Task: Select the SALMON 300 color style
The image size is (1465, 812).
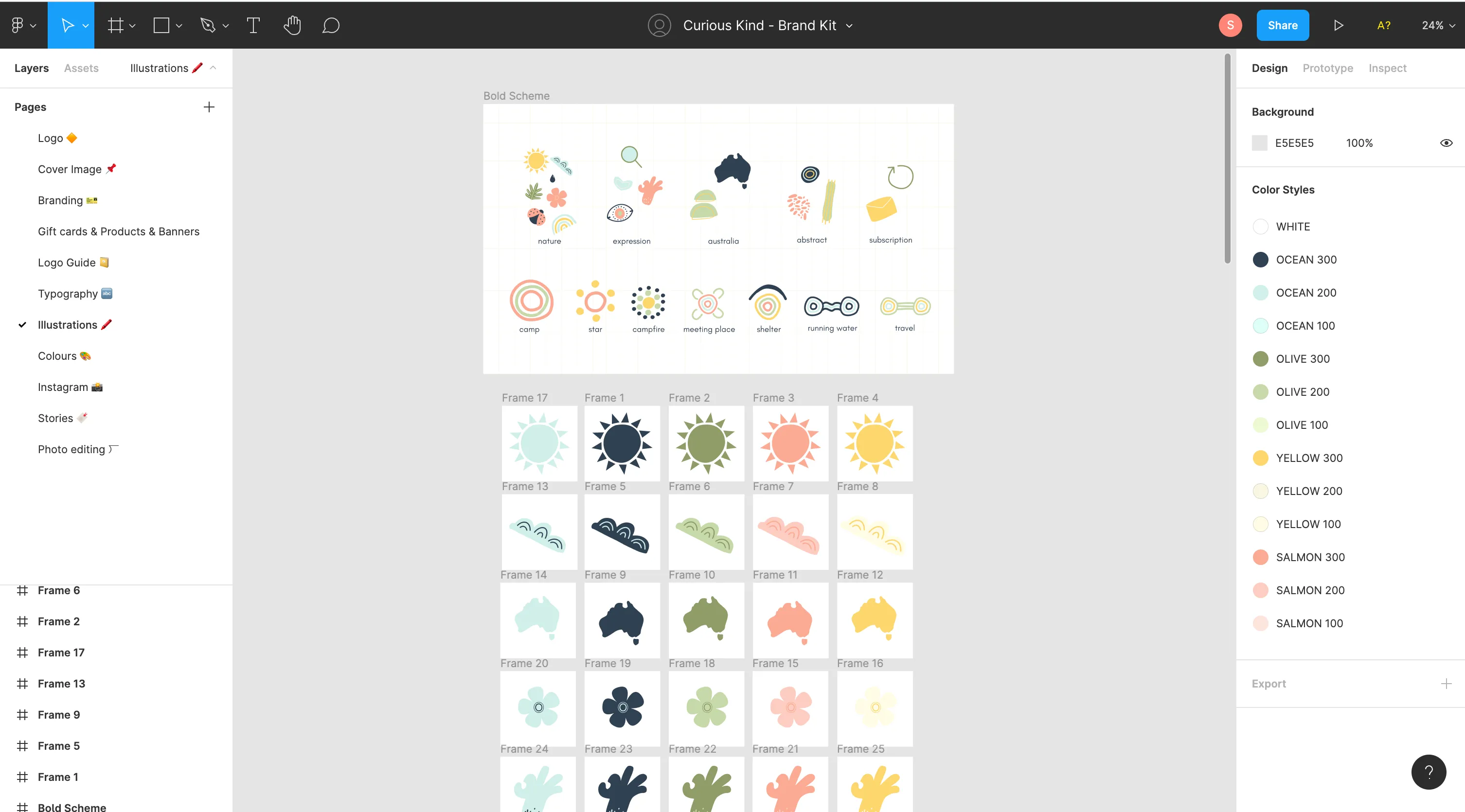Action: tap(1298, 557)
